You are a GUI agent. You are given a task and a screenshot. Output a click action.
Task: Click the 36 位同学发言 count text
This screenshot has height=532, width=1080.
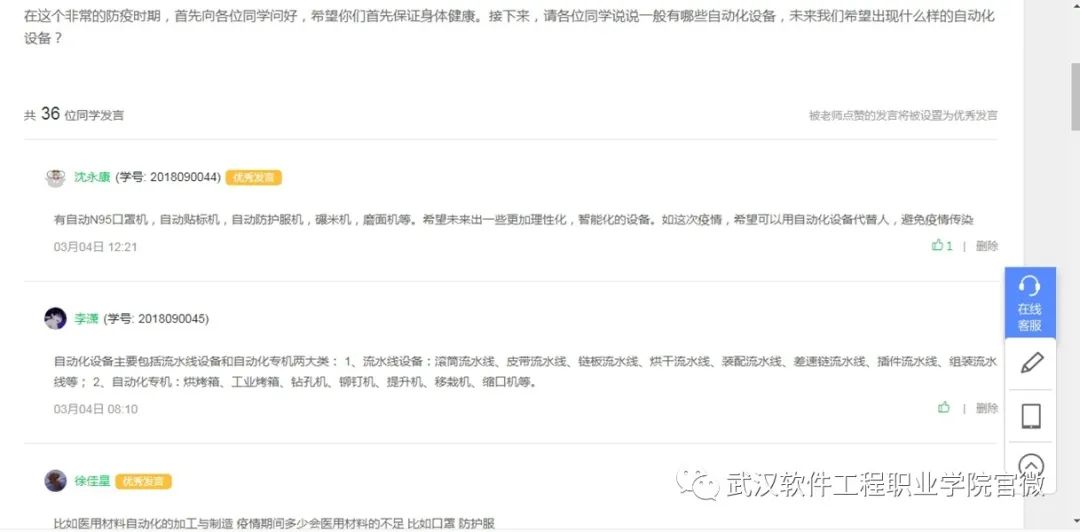[x=82, y=114]
